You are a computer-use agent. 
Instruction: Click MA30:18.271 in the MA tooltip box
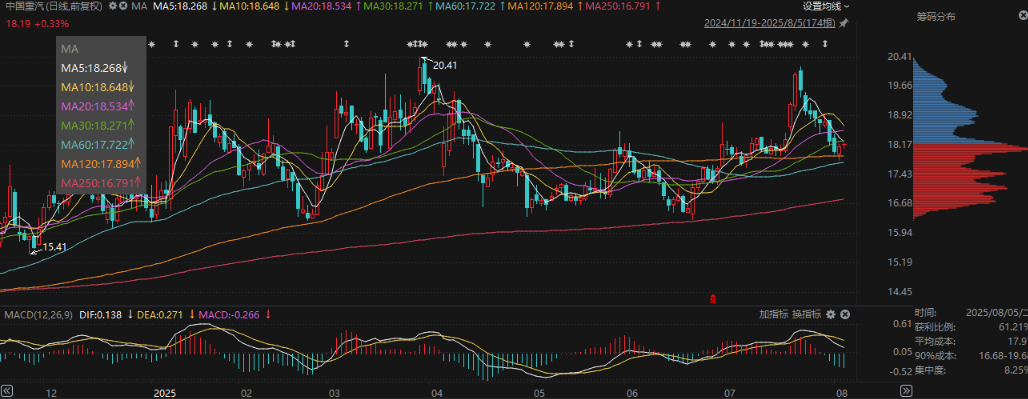click(x=98, y=125)
